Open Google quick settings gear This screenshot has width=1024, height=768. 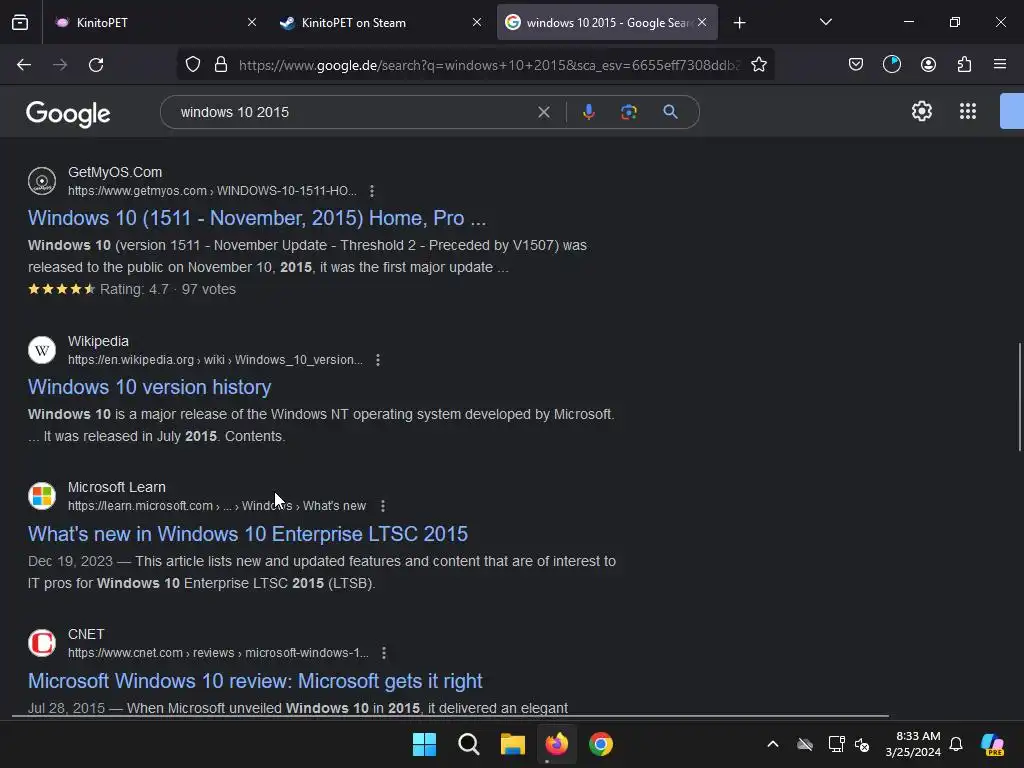pos(921,111)
